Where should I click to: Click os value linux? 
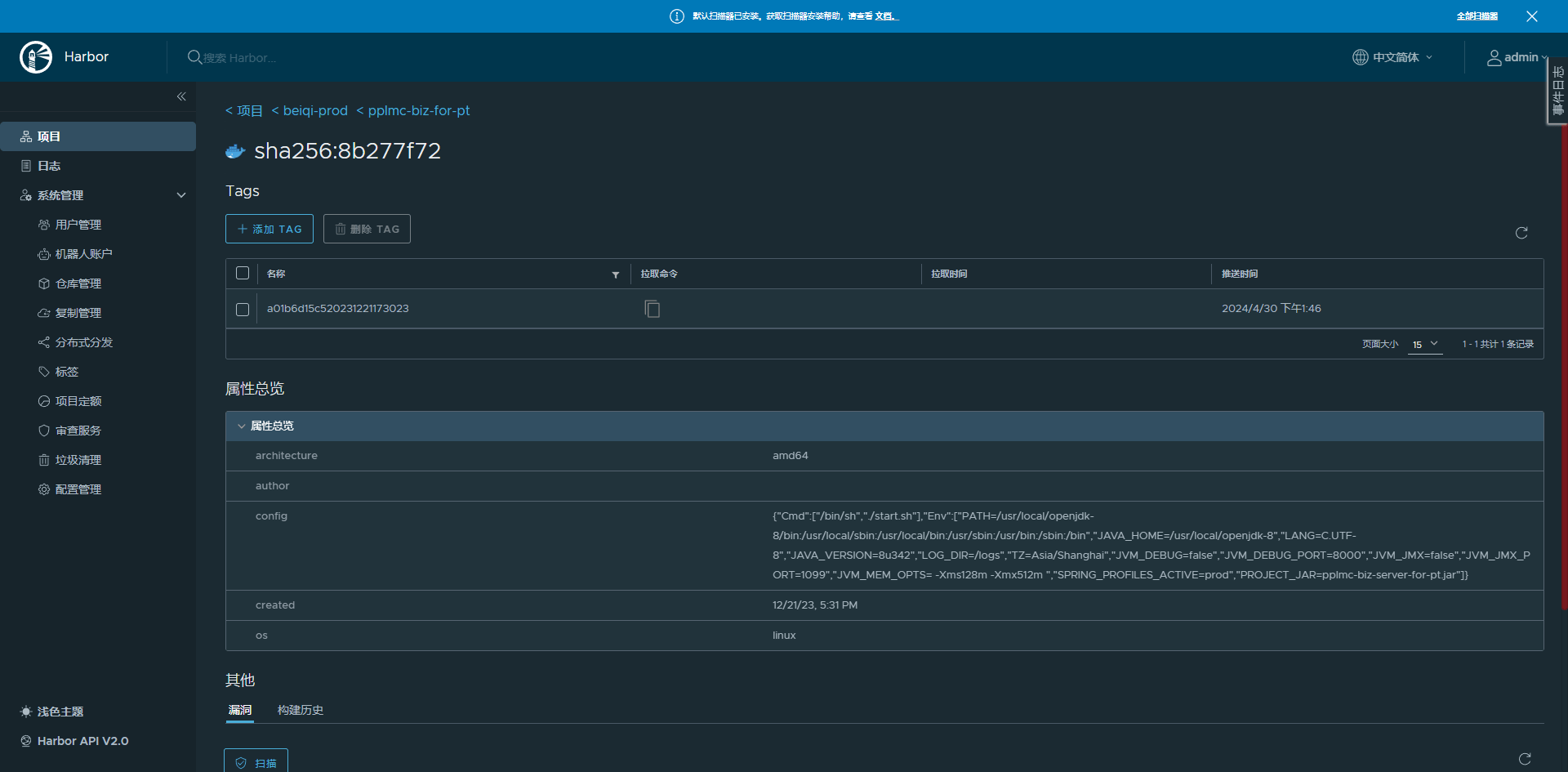point(784,636)
